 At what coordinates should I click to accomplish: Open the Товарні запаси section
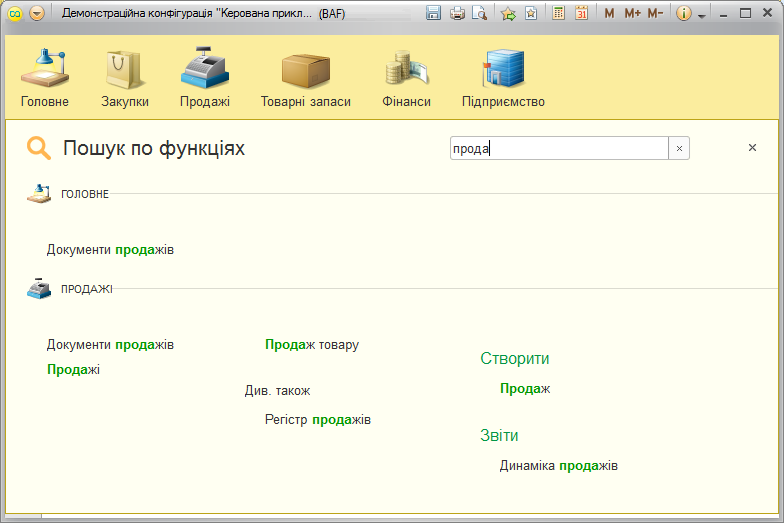[306, 78]
